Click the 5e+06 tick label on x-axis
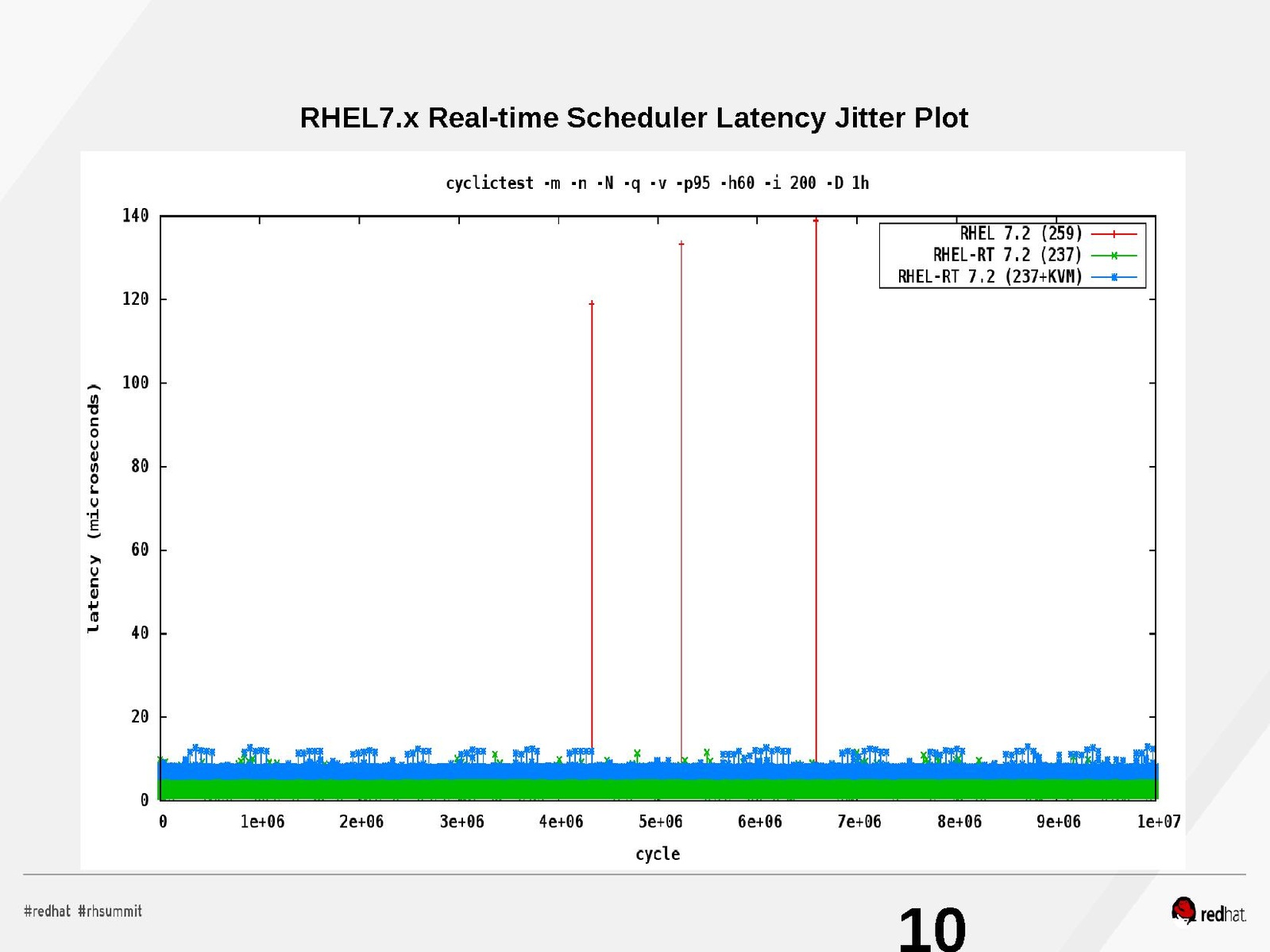1270x952 pixels. pyautogui.click(x=660, y=822)
